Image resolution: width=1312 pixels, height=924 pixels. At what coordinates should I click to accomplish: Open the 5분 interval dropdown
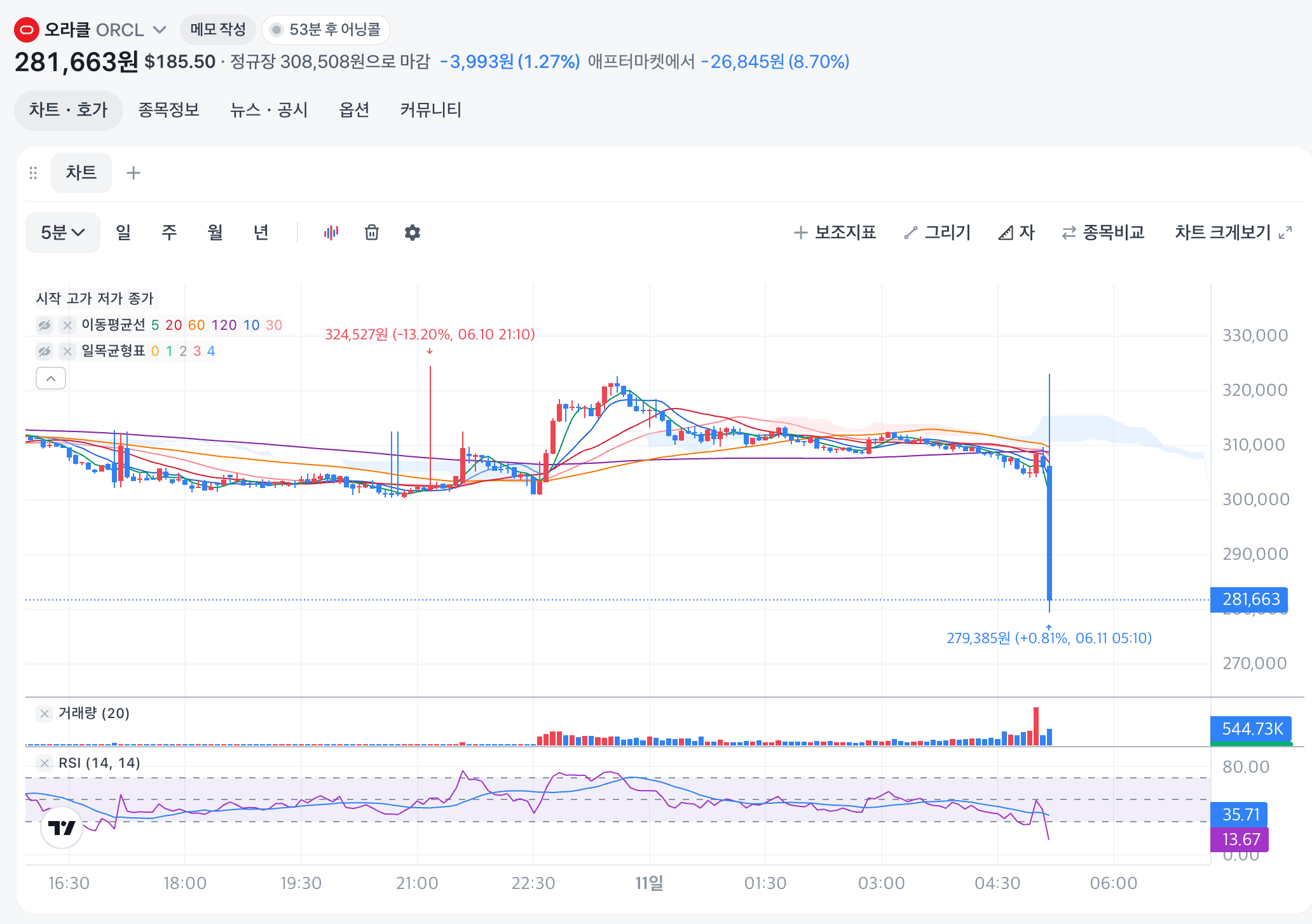pyautogui.click(x=63, y=233)
